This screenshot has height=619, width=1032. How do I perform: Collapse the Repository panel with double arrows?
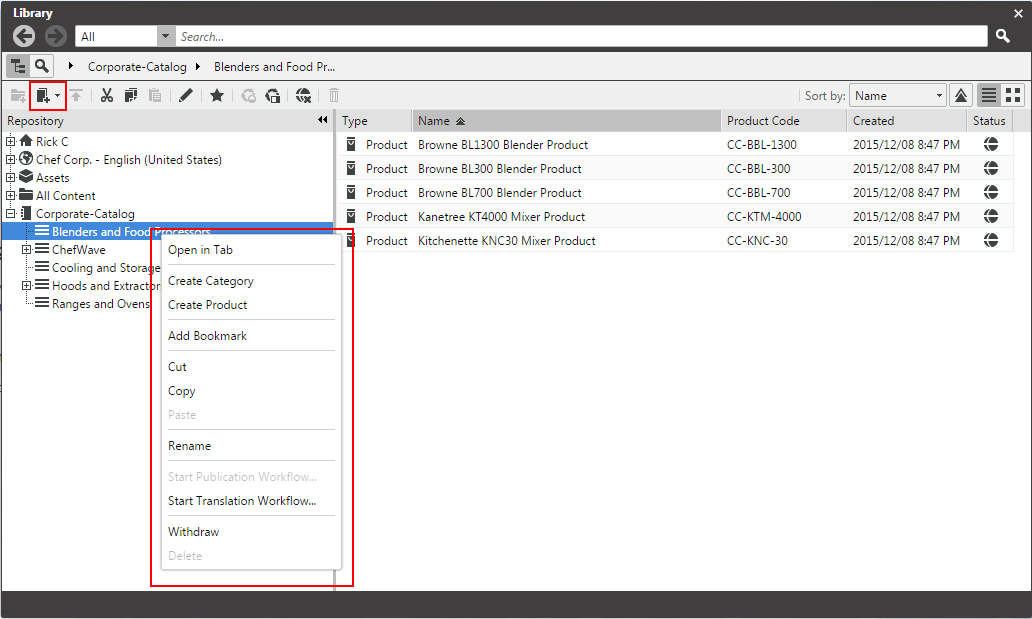[x=323, y=120]
